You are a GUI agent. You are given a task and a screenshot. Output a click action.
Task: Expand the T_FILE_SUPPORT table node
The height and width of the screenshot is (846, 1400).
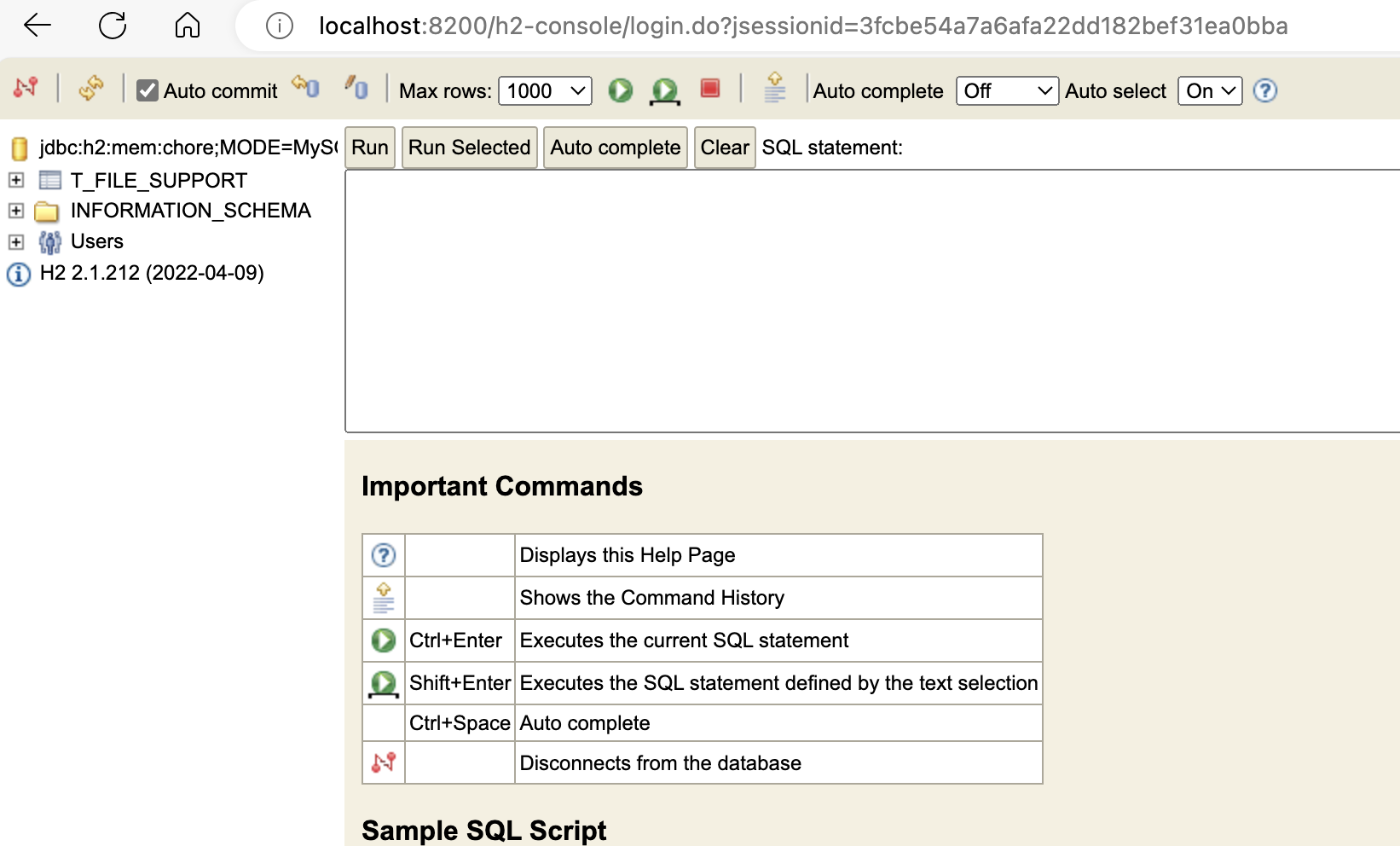click(x=16, y=180)
